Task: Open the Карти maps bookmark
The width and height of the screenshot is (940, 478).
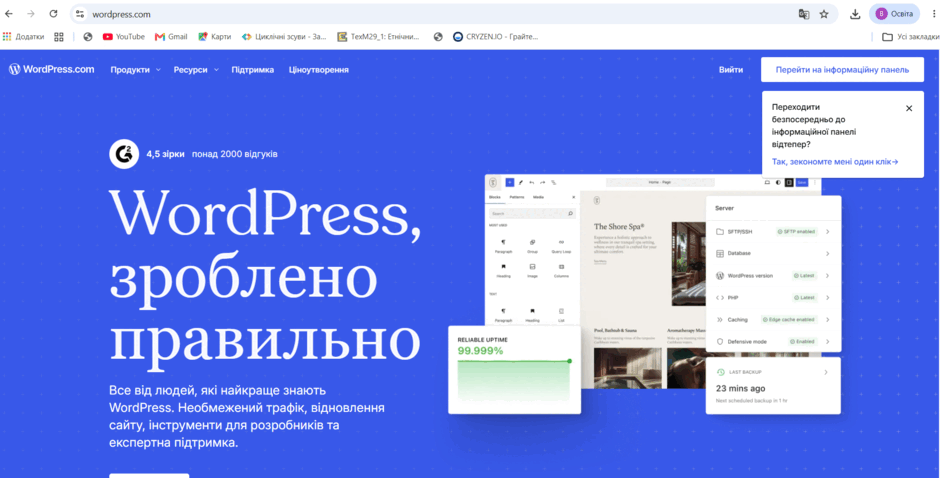Action: (x=215, y=37)
